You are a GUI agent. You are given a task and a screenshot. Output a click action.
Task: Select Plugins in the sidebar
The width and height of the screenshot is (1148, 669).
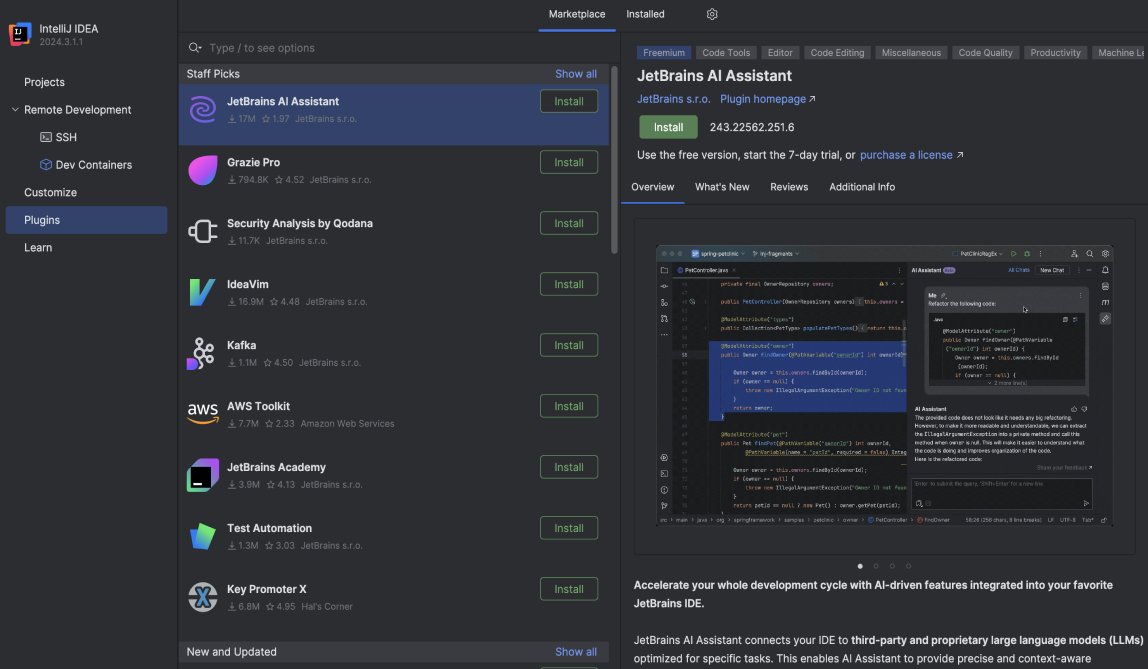(86, 220)
